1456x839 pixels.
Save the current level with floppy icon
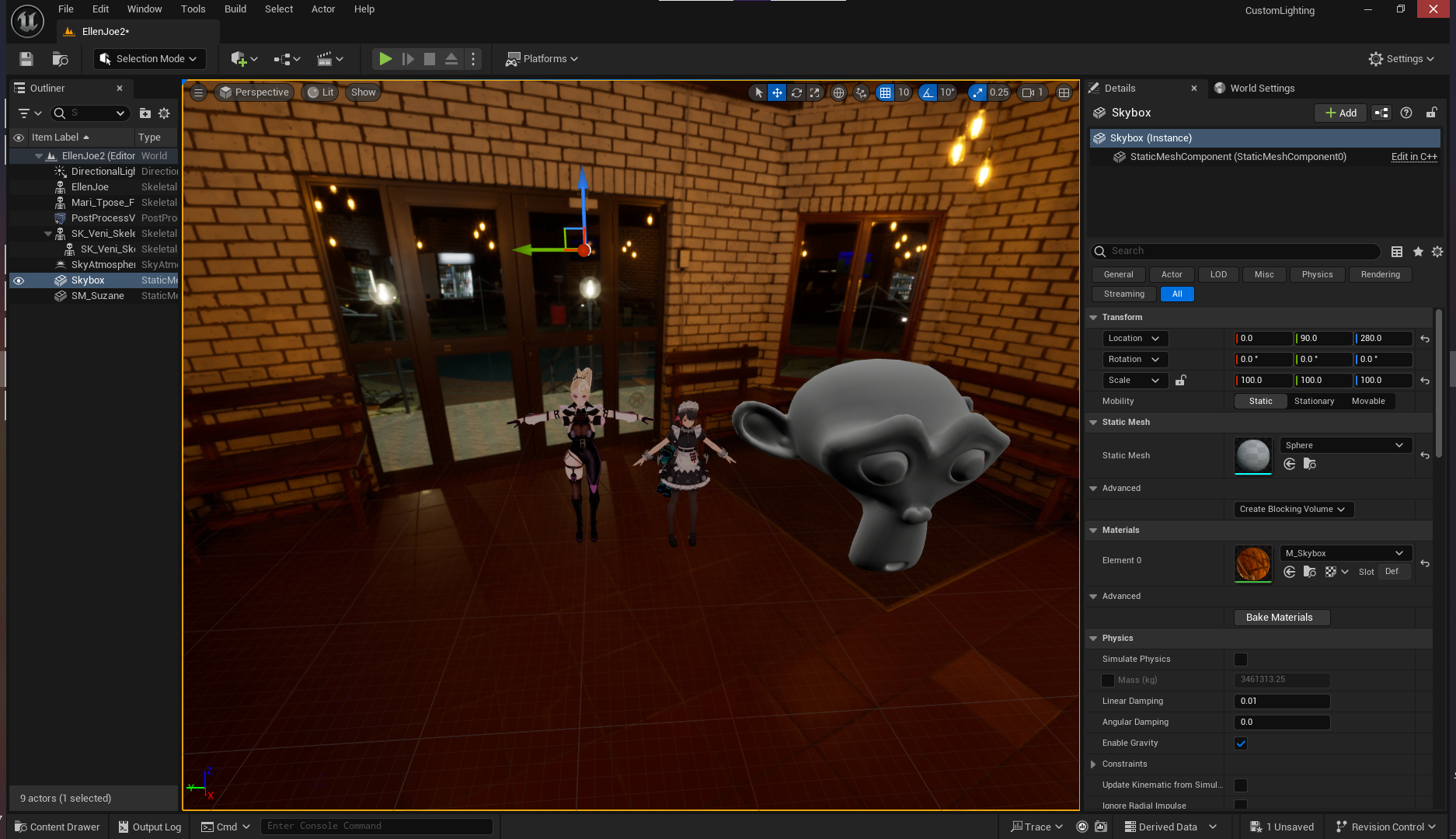[x=26, y=59]
